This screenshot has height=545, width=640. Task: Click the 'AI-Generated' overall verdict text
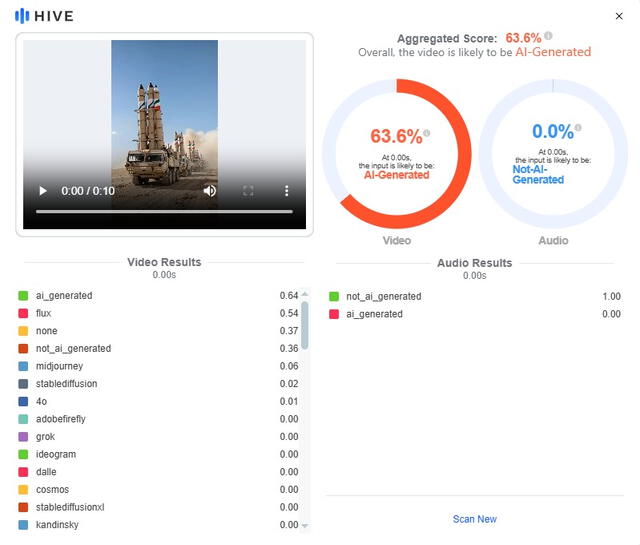pos(553,52)
